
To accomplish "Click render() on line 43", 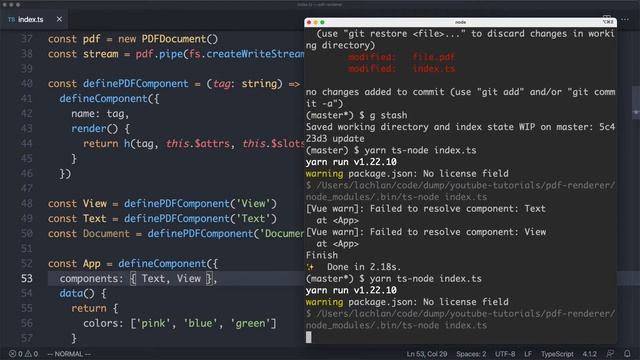I will 95,129.
